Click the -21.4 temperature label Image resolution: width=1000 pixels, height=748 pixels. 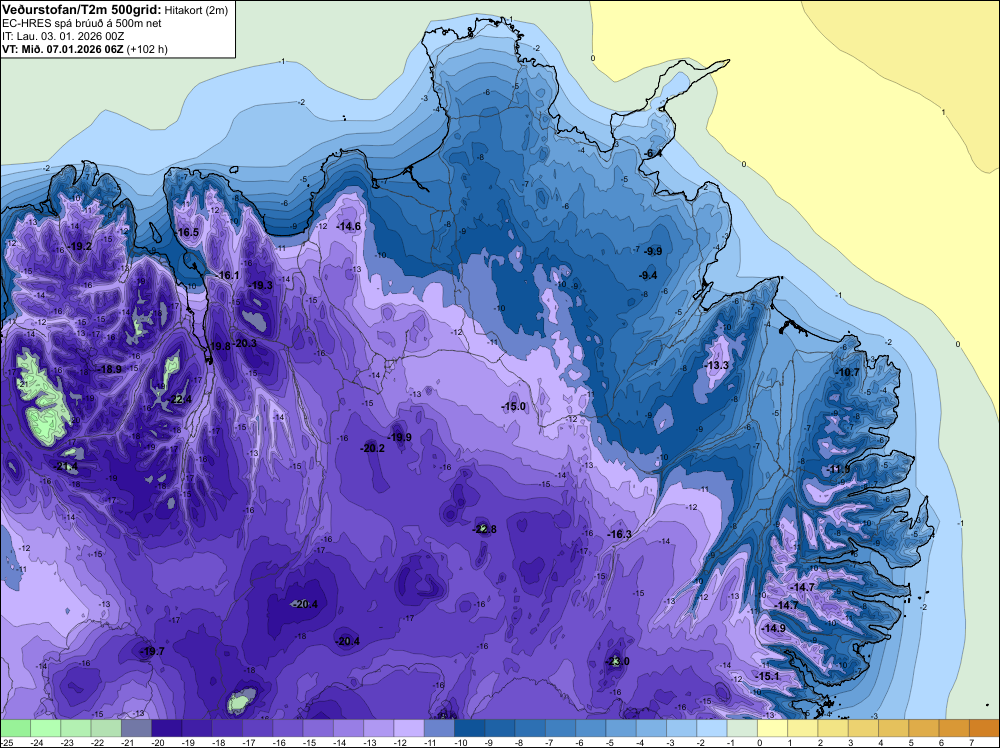[66, 467]
